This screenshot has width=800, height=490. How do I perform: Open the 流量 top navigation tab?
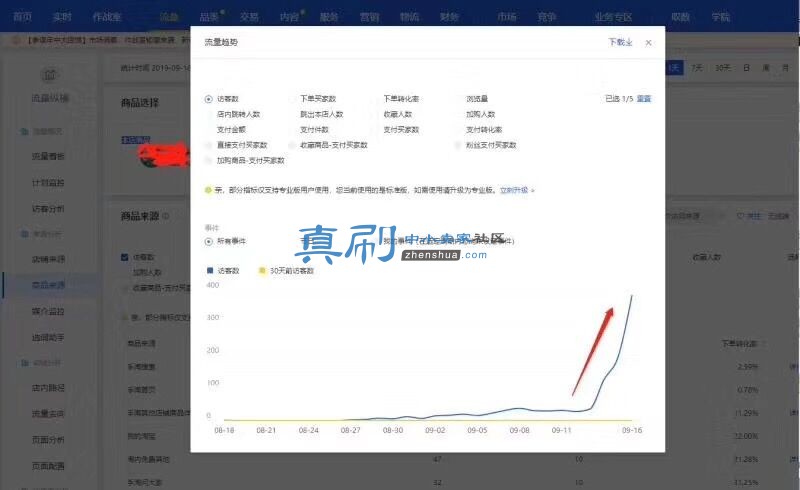point(169,17)
